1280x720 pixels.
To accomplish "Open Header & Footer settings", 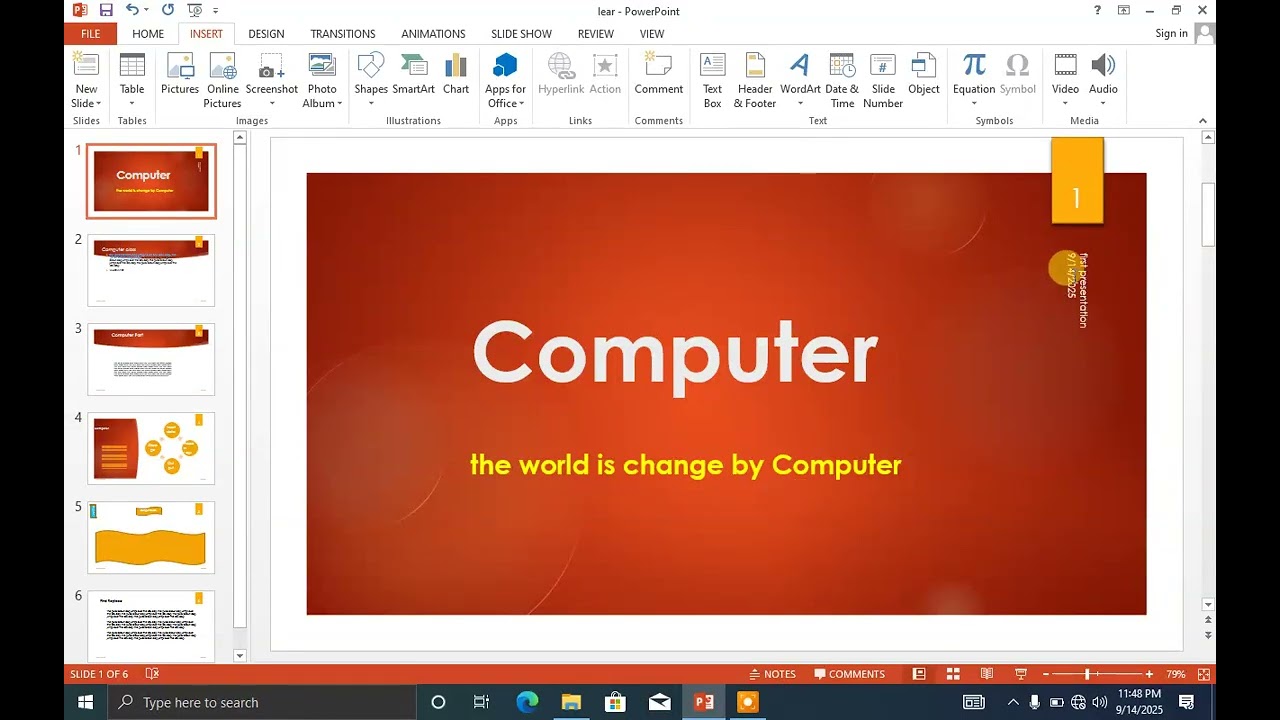I will [755, 80].
